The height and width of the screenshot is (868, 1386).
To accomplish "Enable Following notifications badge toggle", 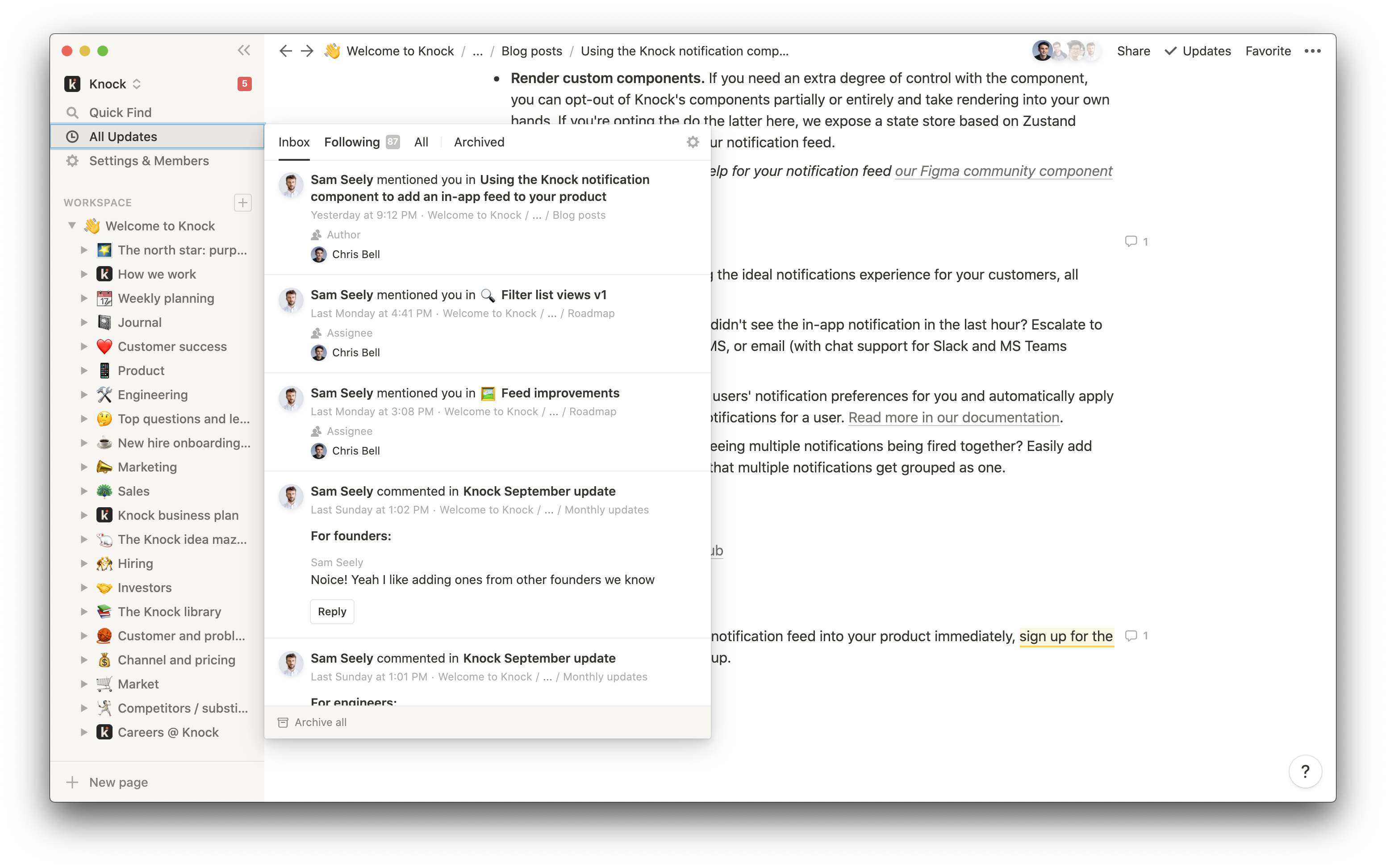I will point(391,142).
